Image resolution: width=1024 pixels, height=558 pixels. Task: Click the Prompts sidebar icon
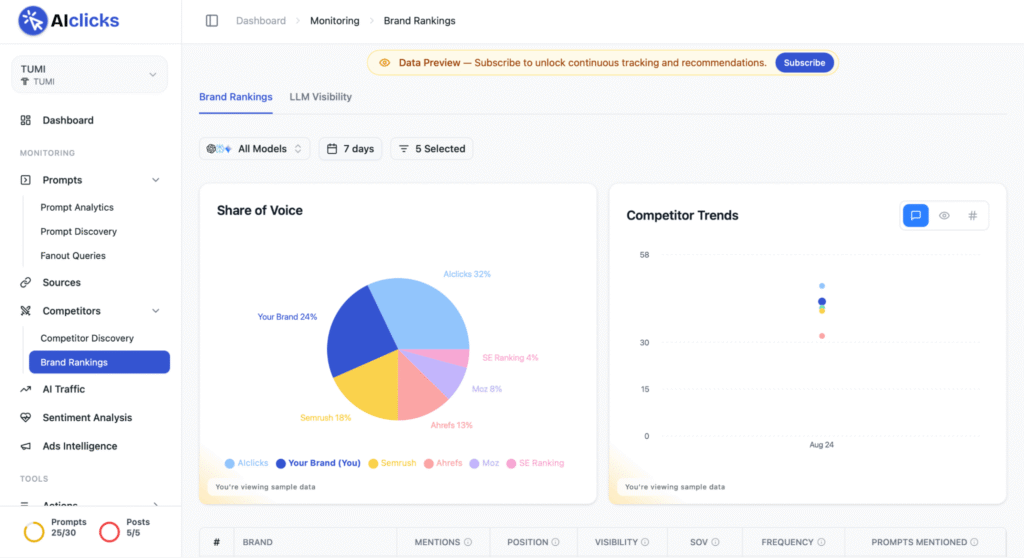click(25, 180)
